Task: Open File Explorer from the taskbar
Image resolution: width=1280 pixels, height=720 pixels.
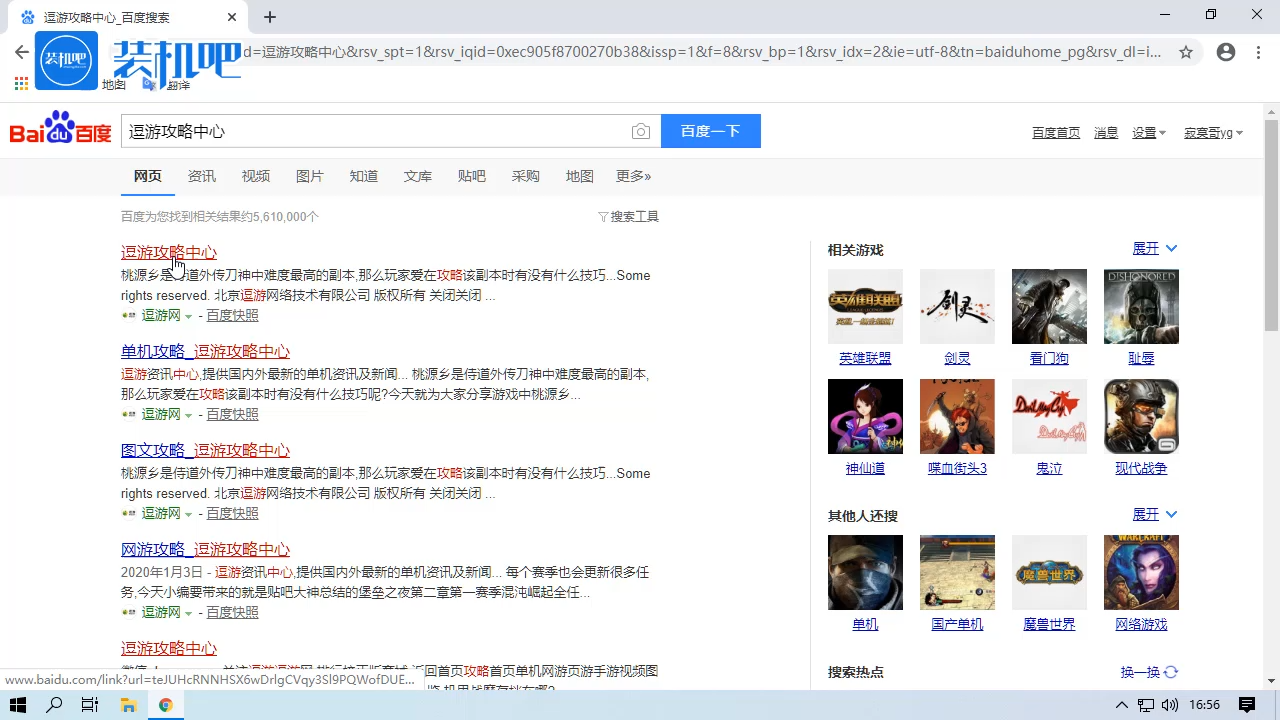Action: click(x=128, y=705)
